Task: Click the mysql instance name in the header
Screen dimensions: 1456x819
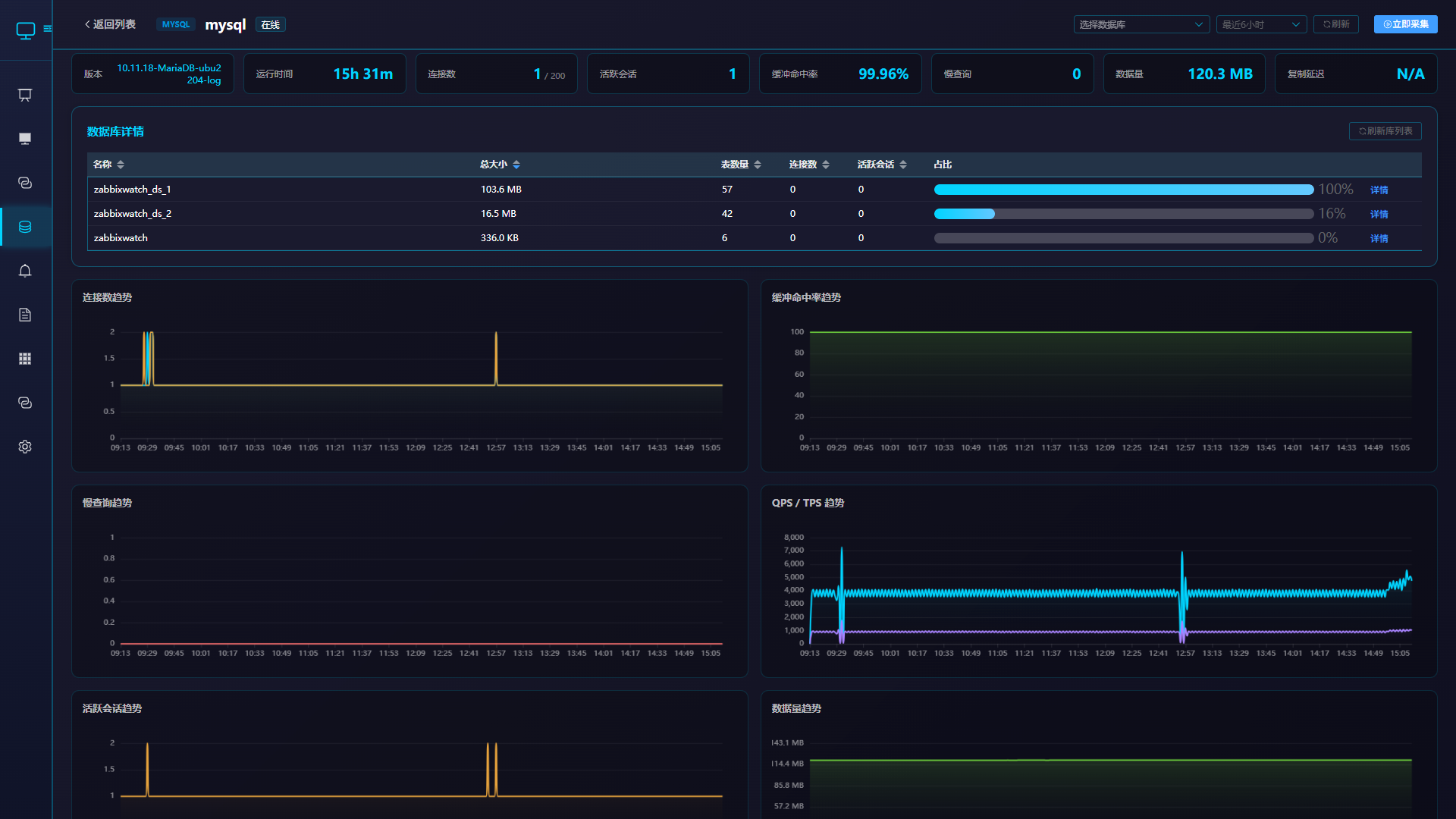Action: (225, 25)
